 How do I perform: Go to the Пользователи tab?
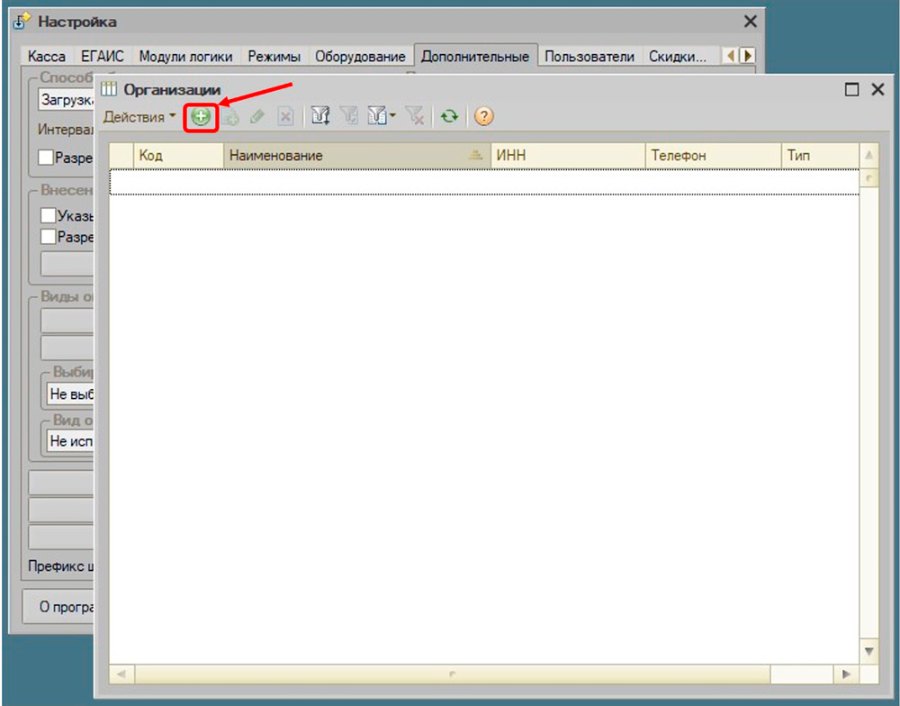click(589, 56)
